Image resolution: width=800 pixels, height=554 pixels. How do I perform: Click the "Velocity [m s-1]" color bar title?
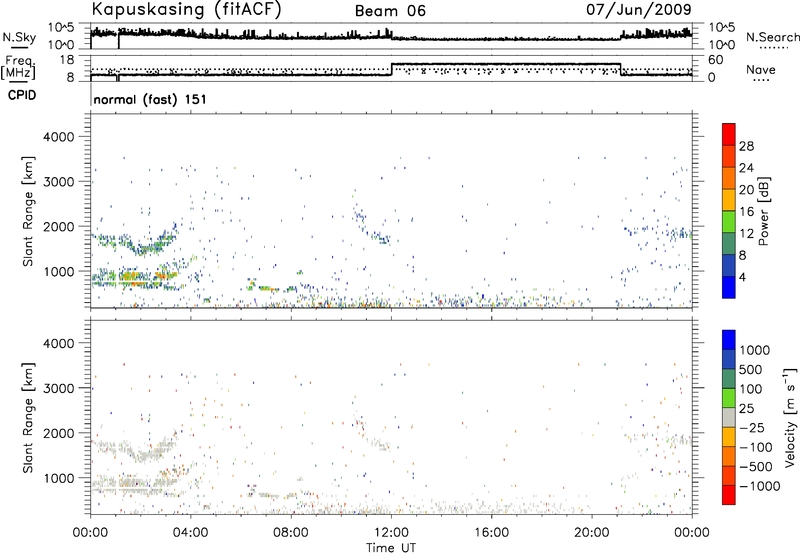point(790,417)
